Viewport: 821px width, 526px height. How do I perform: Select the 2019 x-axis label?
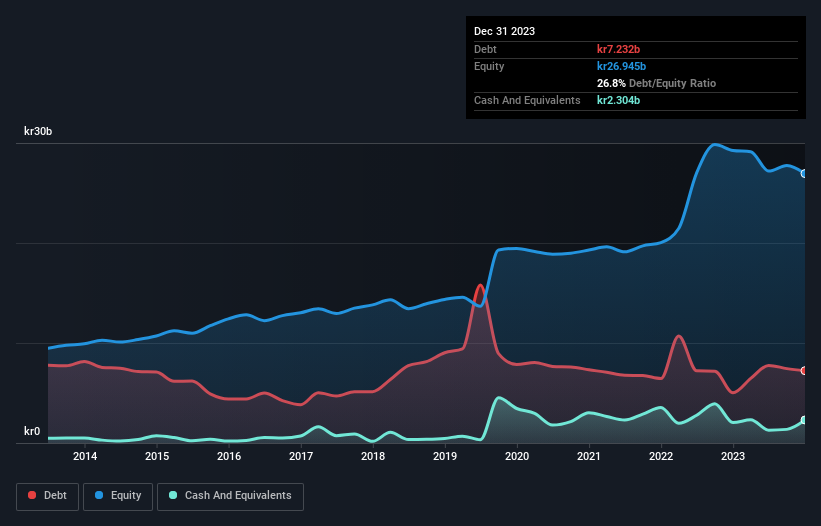(445, 456)
